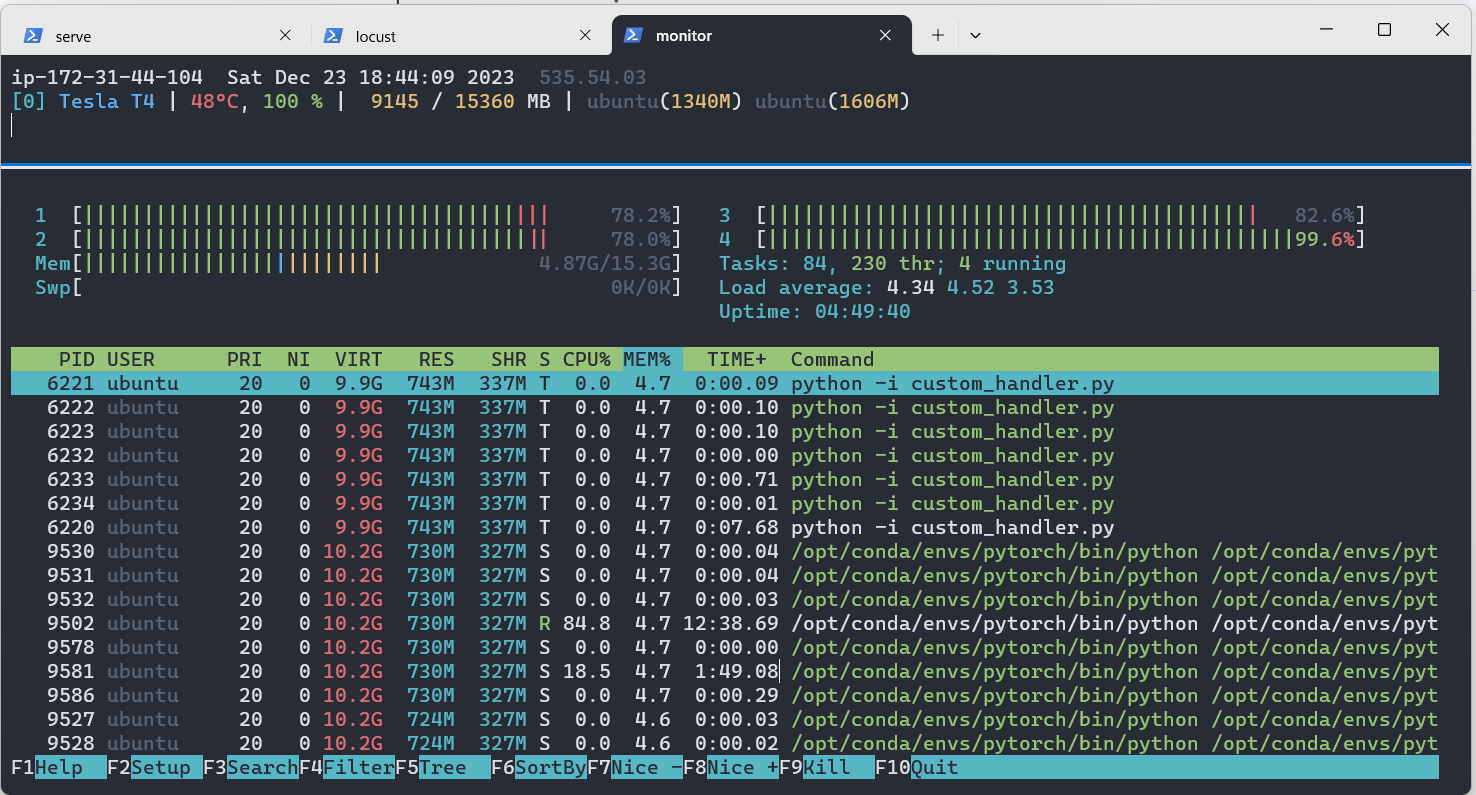The width and height of the screenshot is (1476, 795).
Task: Sort by VIRT column header
Action: coord(359,359)
